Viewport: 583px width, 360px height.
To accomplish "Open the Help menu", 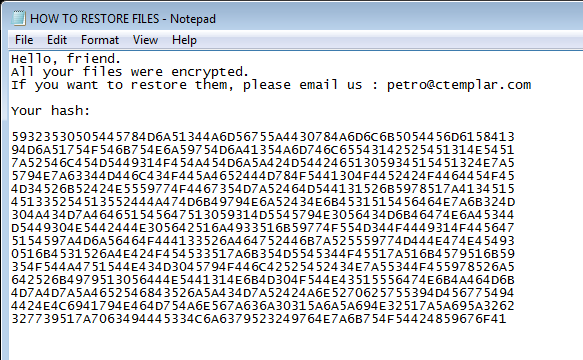I will tap(184, 40).
